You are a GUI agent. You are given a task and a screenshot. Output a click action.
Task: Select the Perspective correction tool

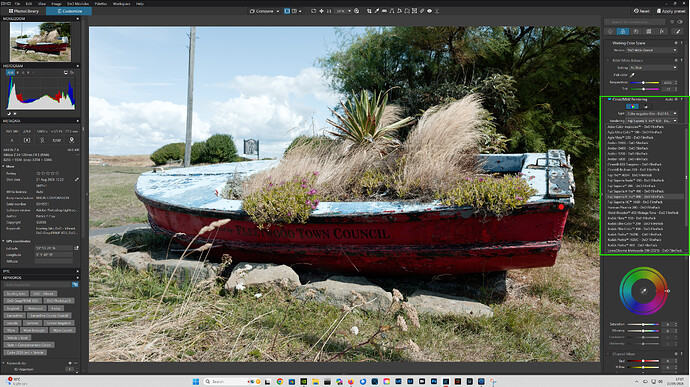click(x=392, y=11)
